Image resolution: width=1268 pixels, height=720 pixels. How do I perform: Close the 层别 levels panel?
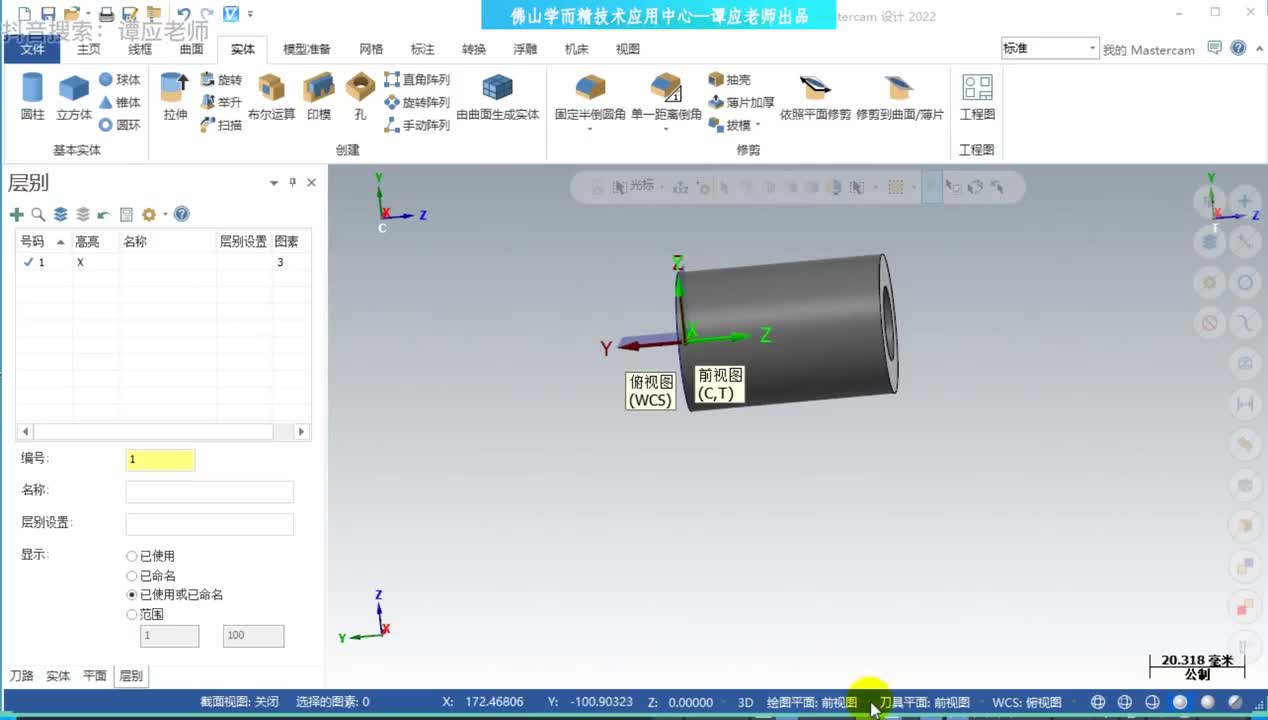pyautogui.click(x=311, y=183)
